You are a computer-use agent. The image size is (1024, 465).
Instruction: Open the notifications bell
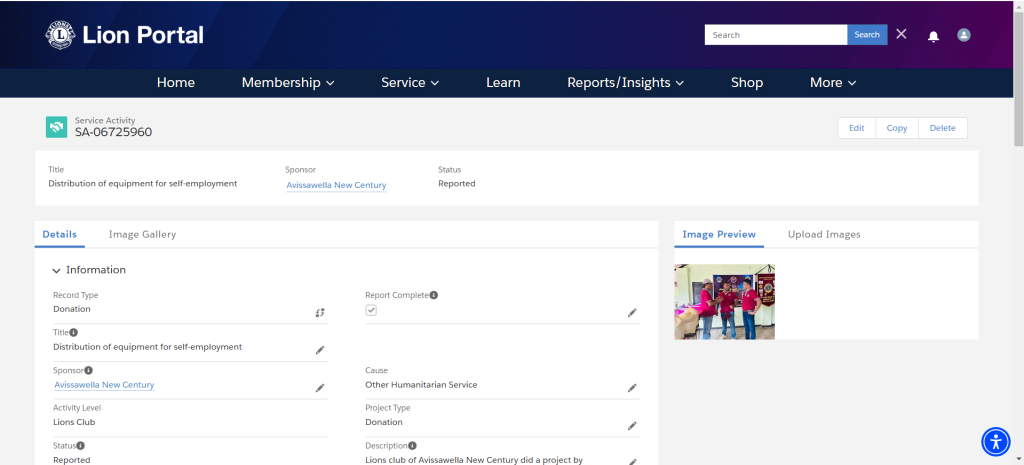click(933, 36)
